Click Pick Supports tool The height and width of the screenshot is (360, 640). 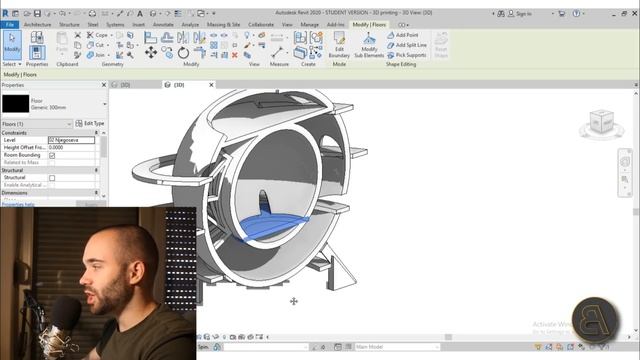(x=406, y=55)
